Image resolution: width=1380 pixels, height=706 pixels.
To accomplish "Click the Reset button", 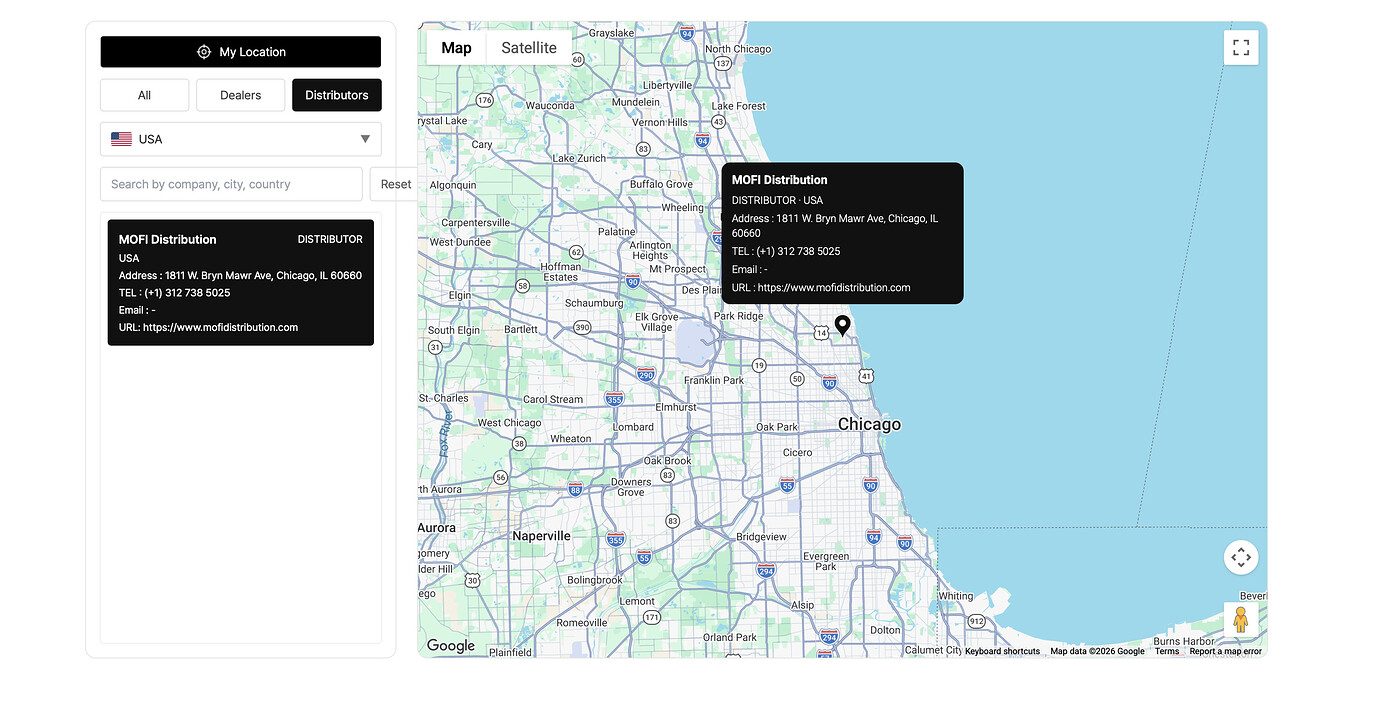I will pyautogui.click(x=395, y=184).
